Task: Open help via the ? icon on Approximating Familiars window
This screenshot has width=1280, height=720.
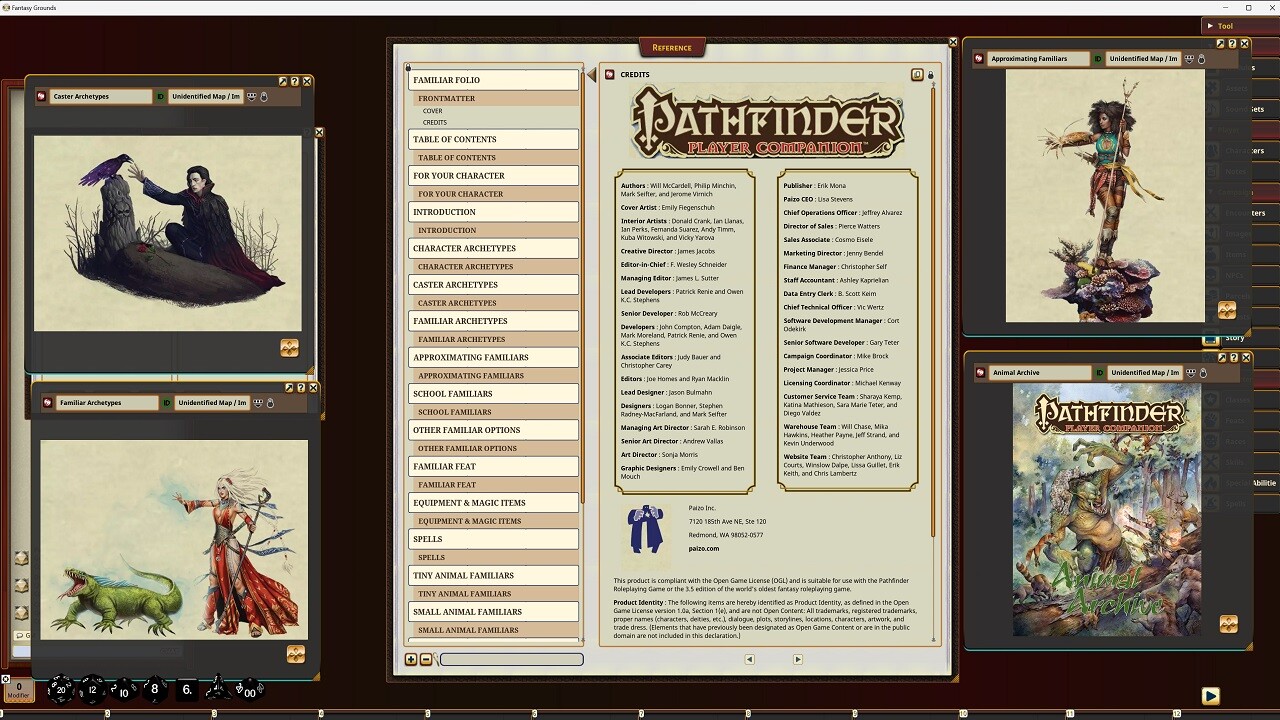Action: coord(1232,43)
